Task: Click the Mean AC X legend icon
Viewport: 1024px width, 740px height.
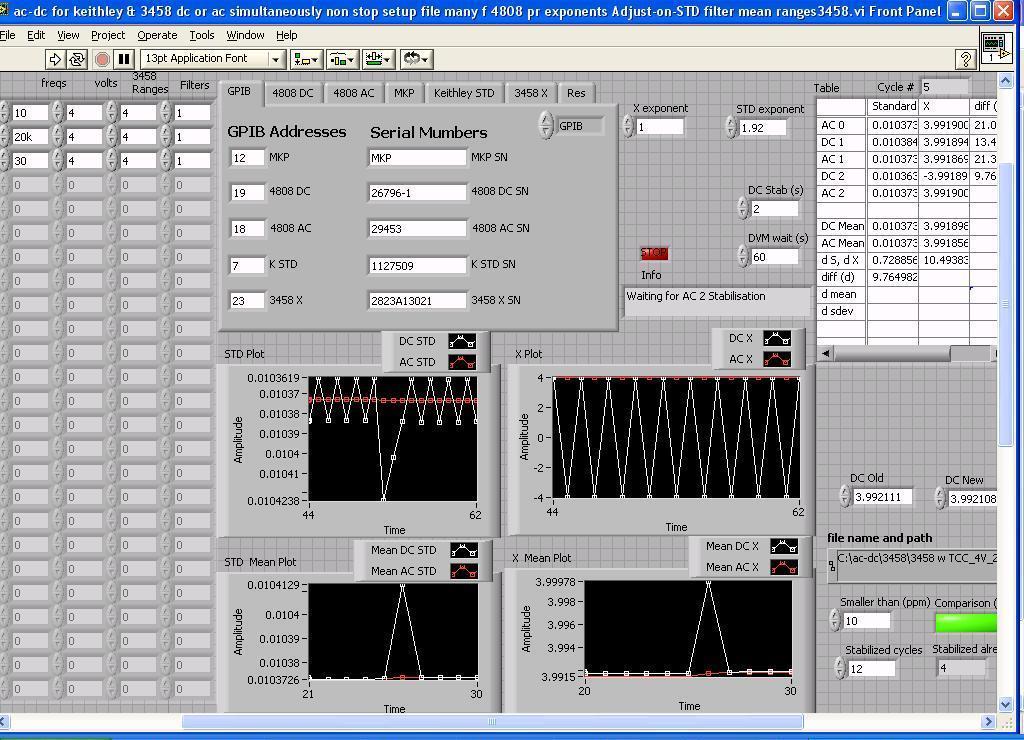Action: coord(784,567)
